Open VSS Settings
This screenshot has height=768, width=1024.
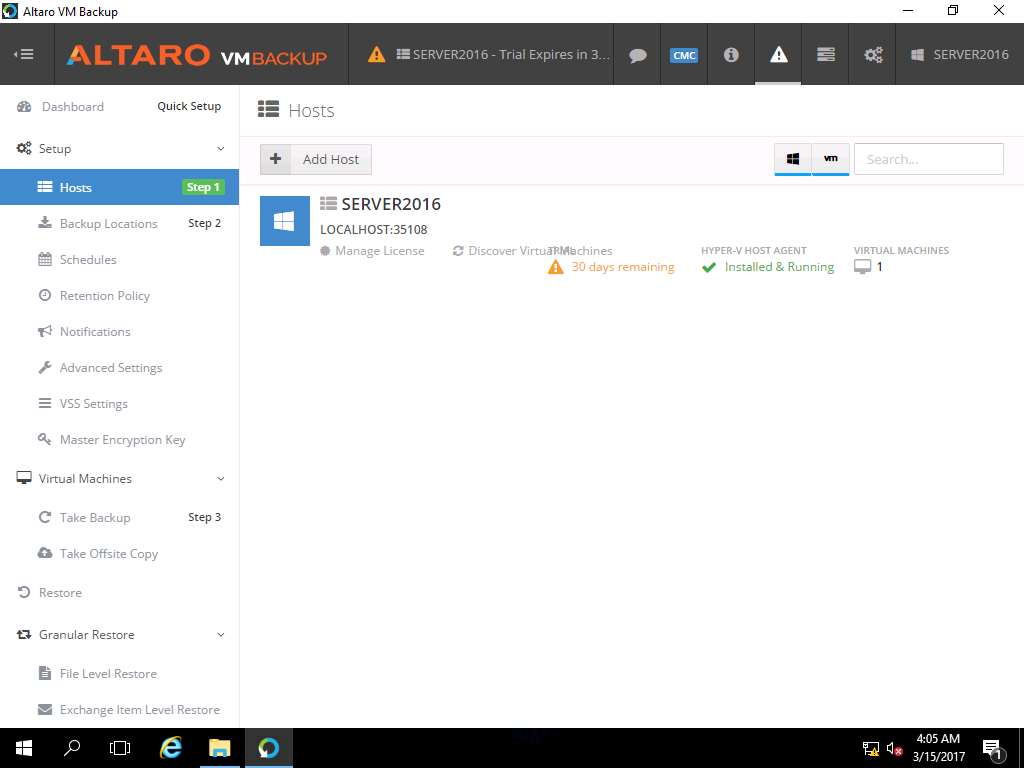(x=93, y=404)
